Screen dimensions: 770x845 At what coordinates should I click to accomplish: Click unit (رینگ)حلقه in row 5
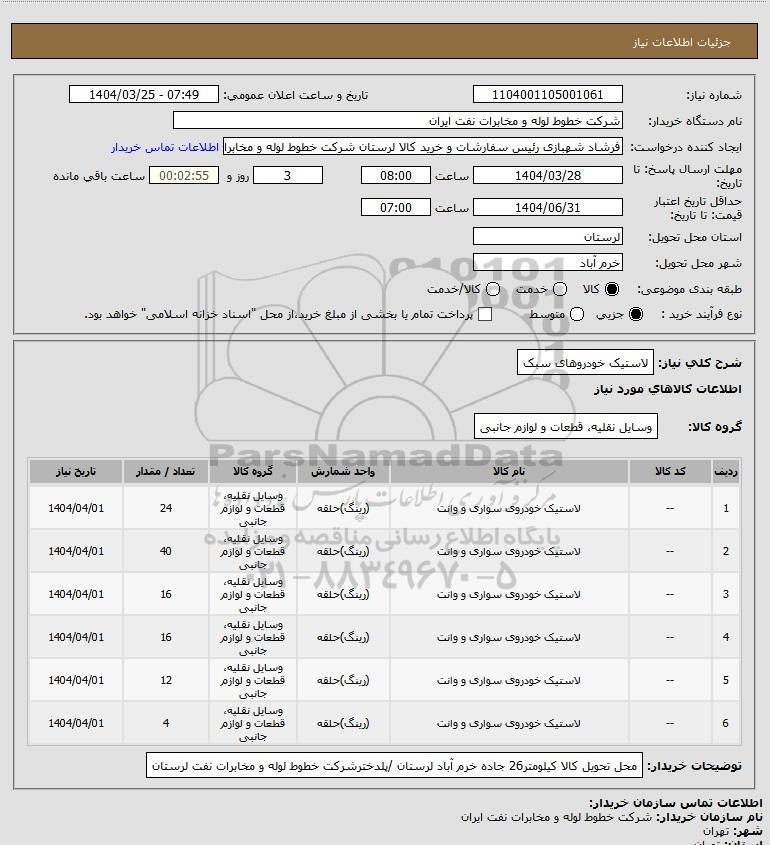[343, 681]
